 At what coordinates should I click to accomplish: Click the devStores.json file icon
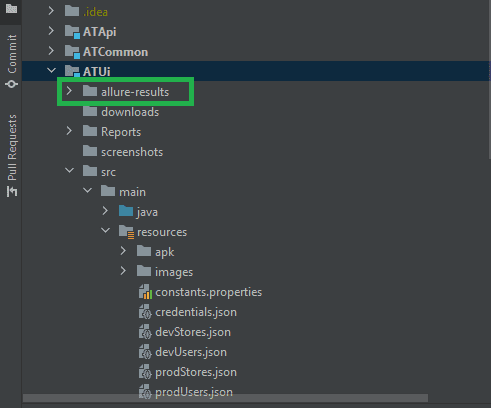145,332
